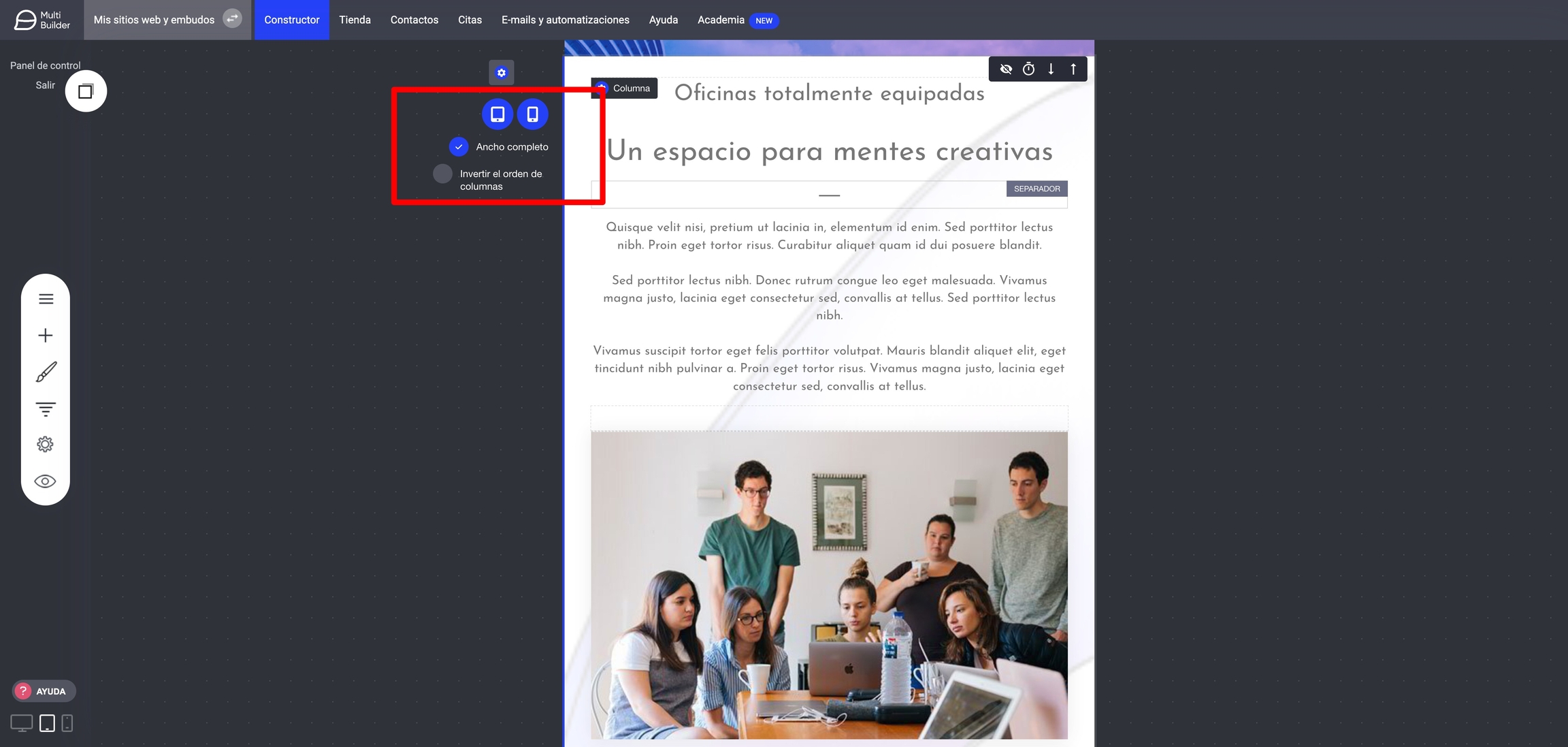The width and height of the screenshot is (1568, 747).
Task: Expand the filter lines icon in toolbar
Action: (46, 409)
